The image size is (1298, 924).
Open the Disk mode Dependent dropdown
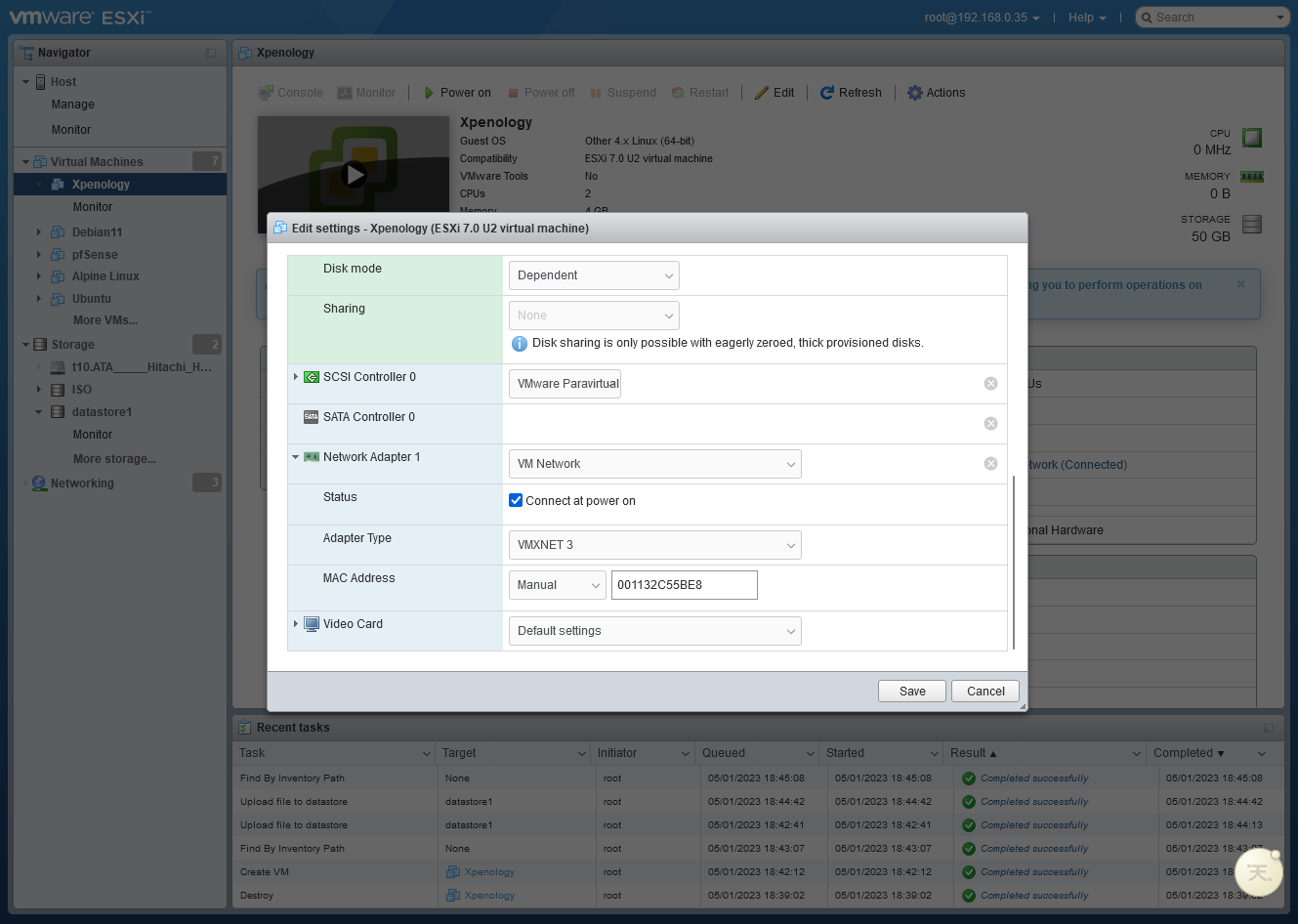(x=594, y=275)
